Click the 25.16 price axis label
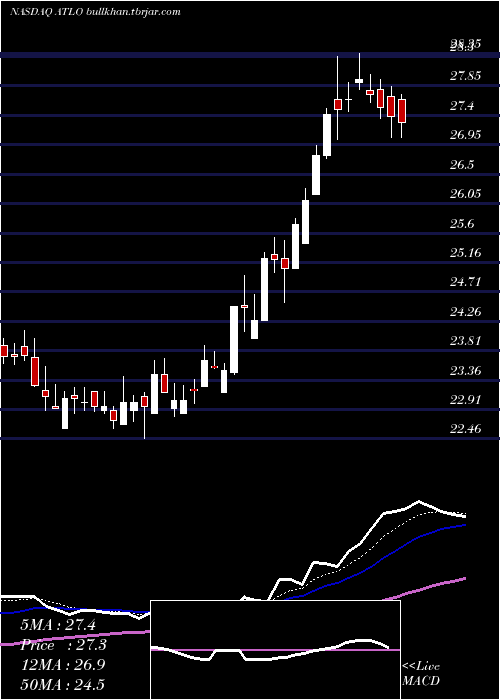Viewport: 500px width, 700px height. click(x=465, y=253)
